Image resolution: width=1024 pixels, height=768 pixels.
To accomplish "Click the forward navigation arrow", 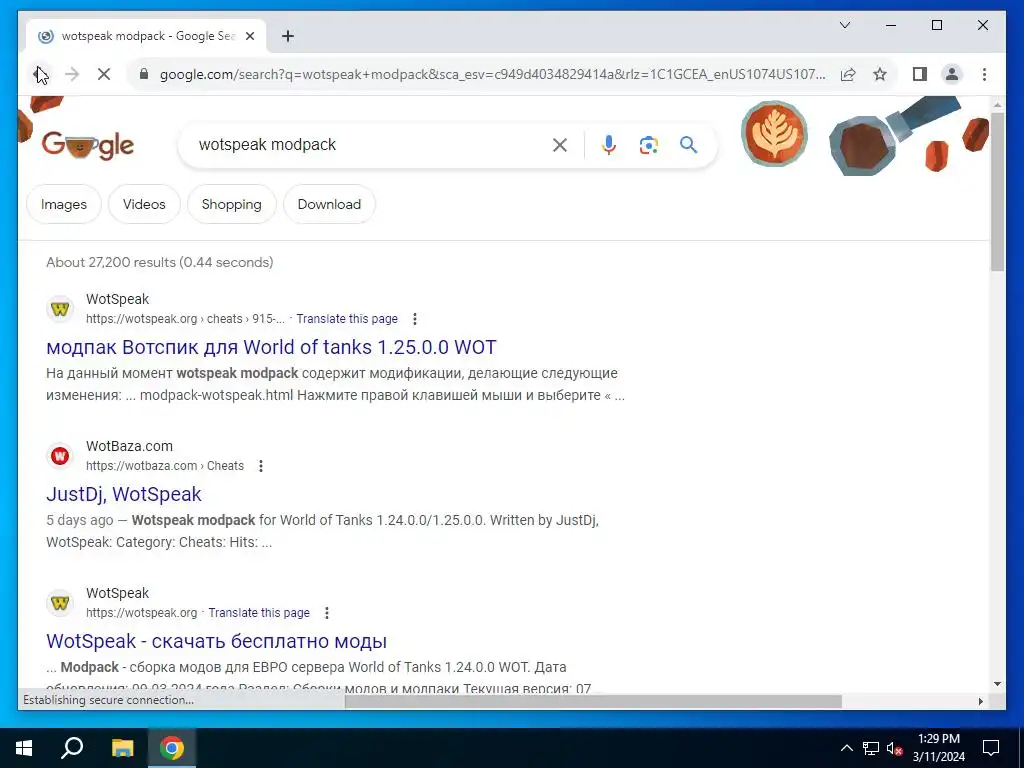I will click(x=72, y=74).
